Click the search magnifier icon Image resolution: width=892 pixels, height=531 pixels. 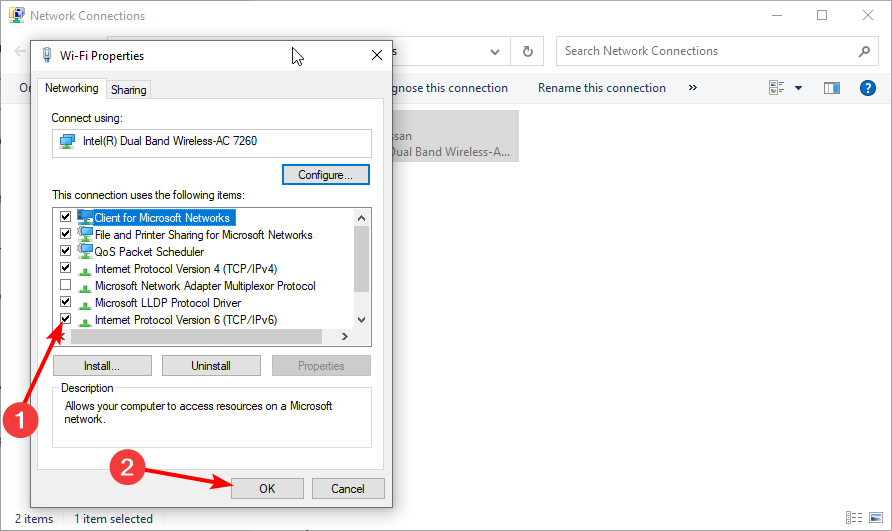click(x=864, y=51)
